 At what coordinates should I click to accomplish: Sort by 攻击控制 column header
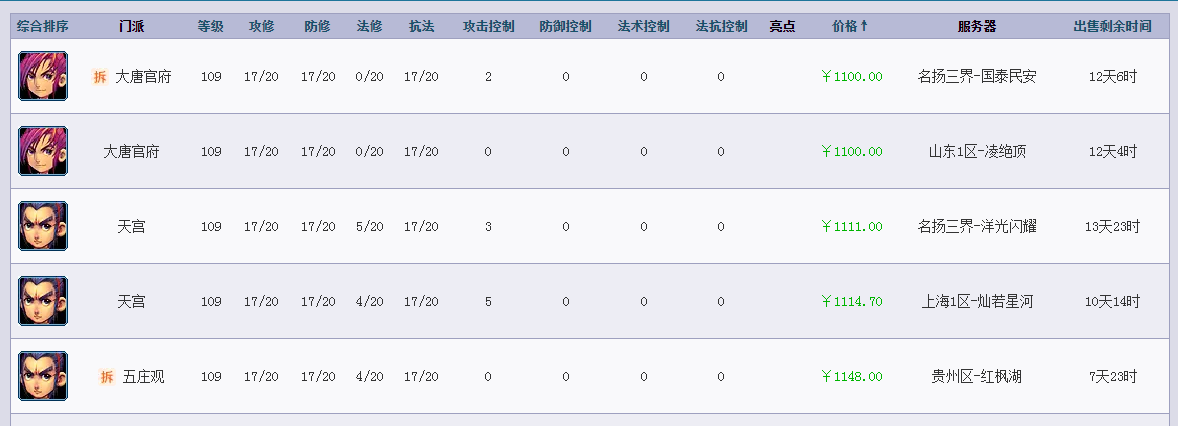(x=488, y=26)
